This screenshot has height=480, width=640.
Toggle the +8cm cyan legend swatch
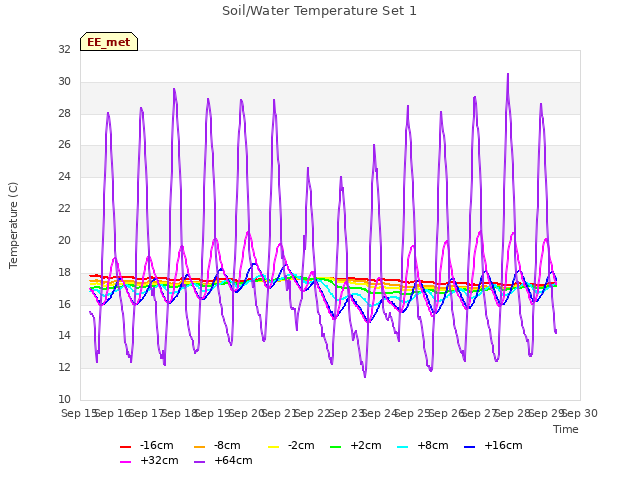coord(402,447)
